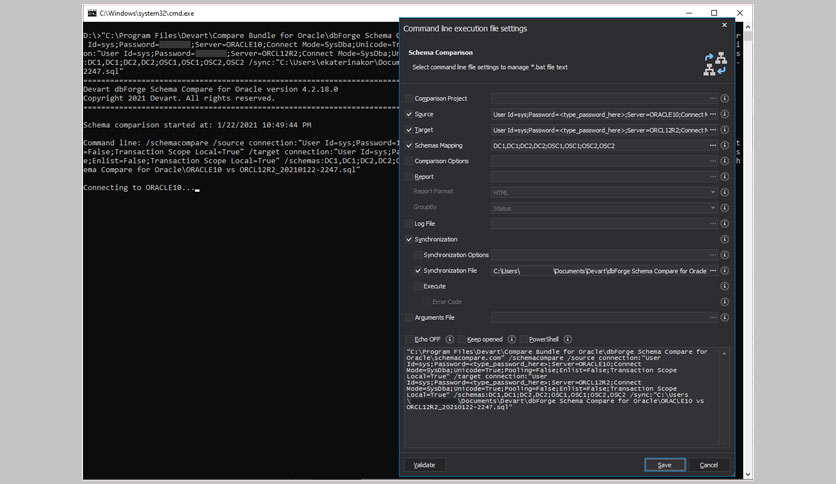This screenshot has height=484, width=836.
Task: Enable the Synchronization Options checkbox
Action: 418,255
